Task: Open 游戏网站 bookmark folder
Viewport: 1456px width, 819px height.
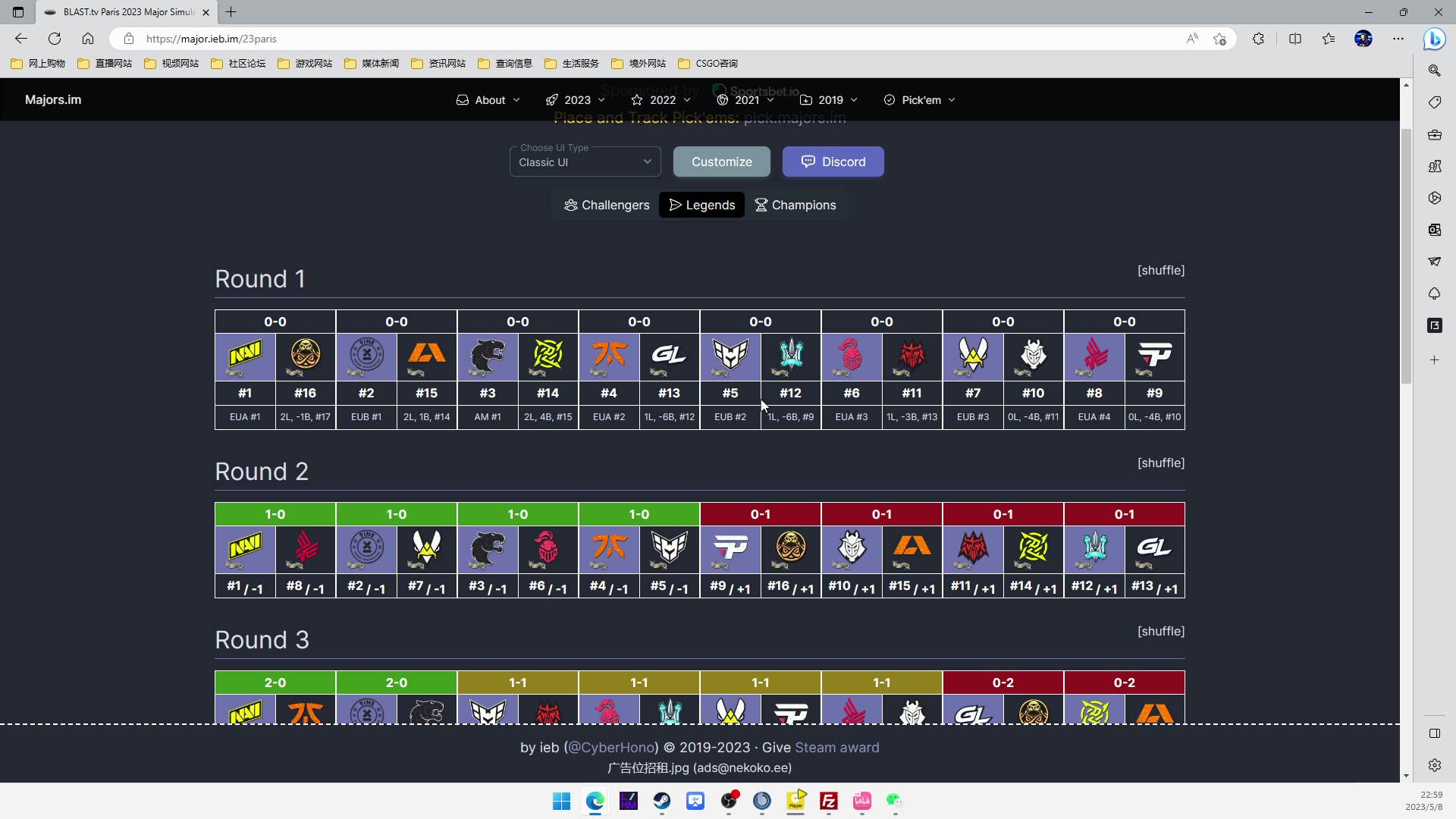Action: (x=305, y=64)
